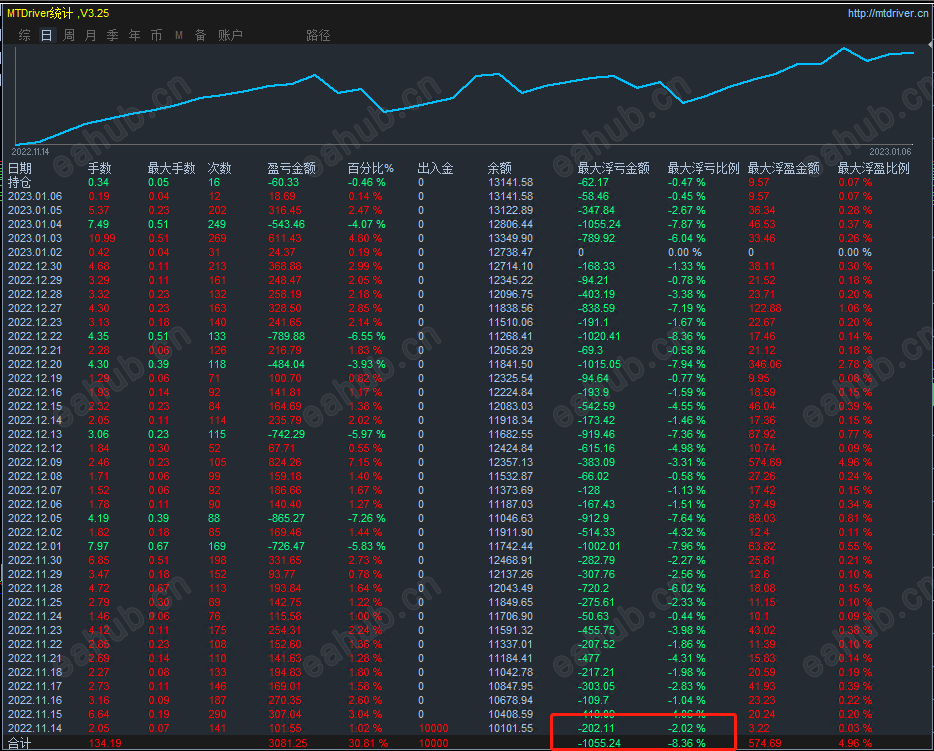Click the M tab icon
Screen dimensions: 934x751
pyautogui.click(x=179, y=36)
